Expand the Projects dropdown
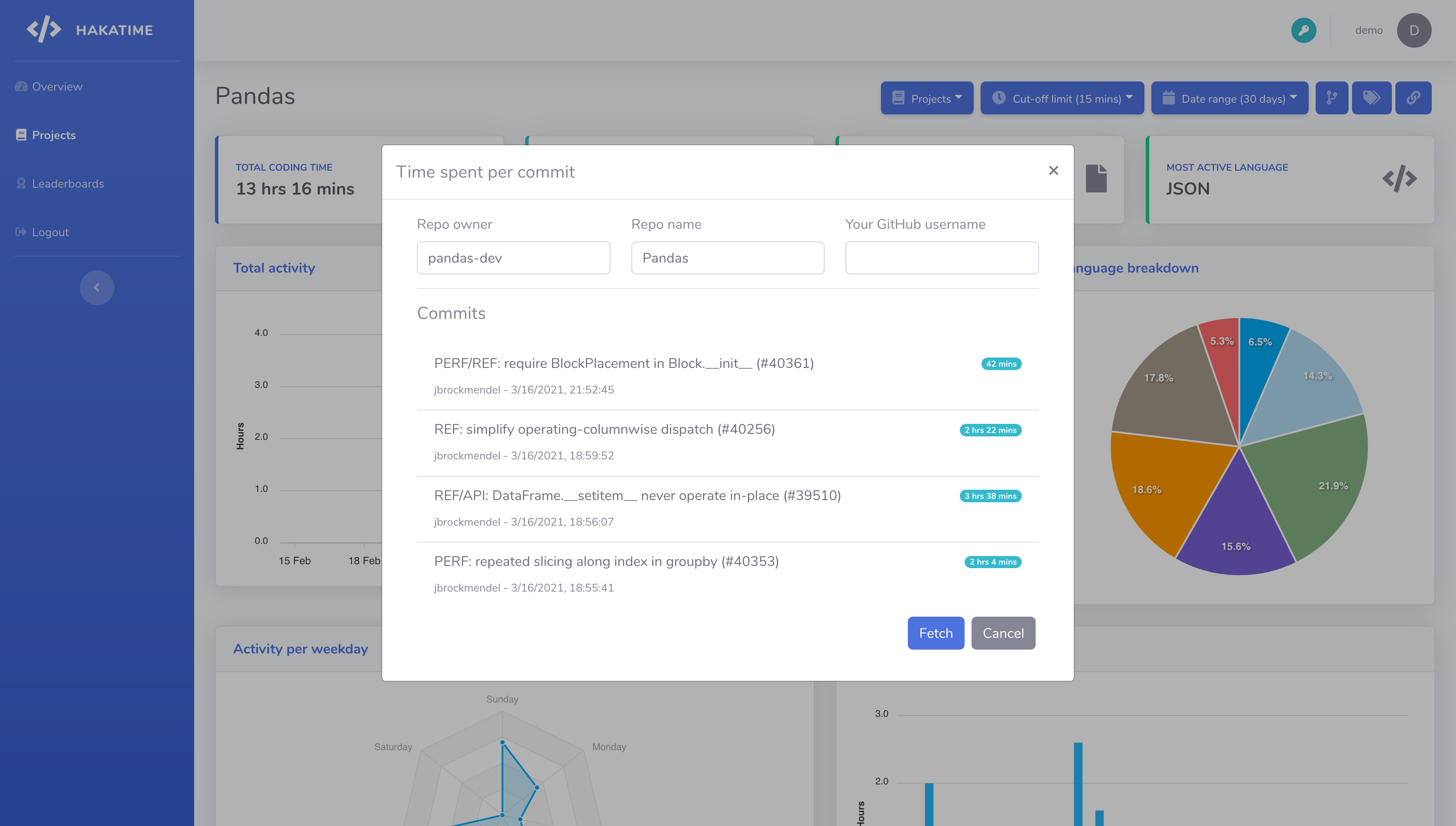Screen dimensions: 1456x826 tap(927, 98)
